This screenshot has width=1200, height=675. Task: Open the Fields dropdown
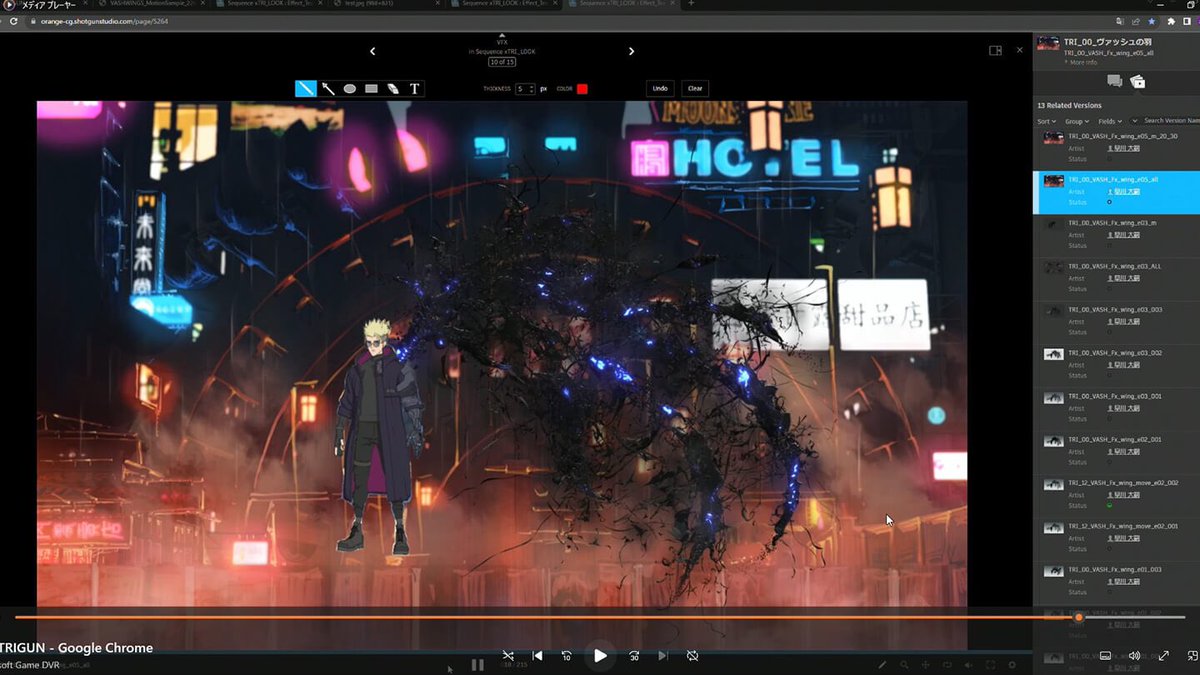(x=1110, y=121)
